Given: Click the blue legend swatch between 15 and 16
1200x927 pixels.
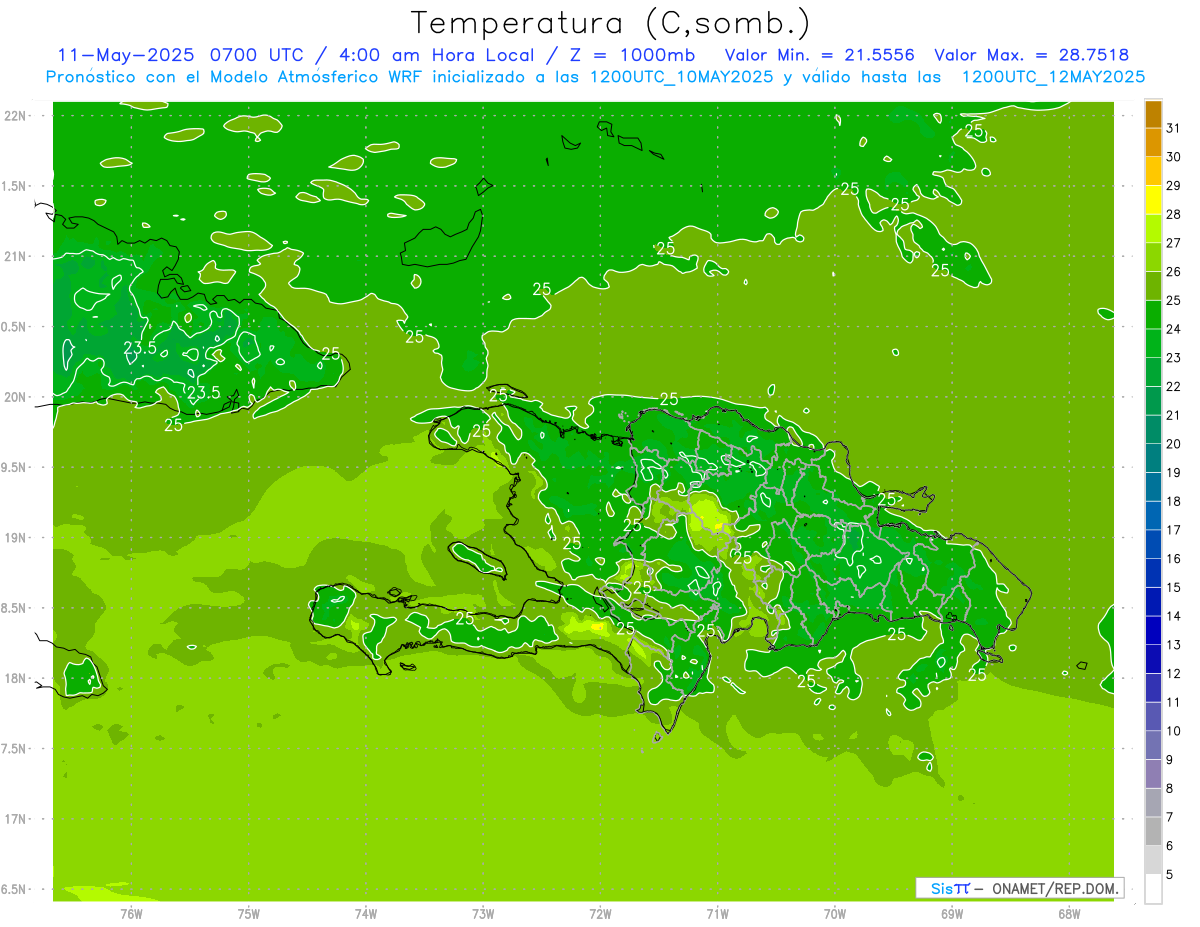Looking at the screenshot, I should coord(1153,573).
